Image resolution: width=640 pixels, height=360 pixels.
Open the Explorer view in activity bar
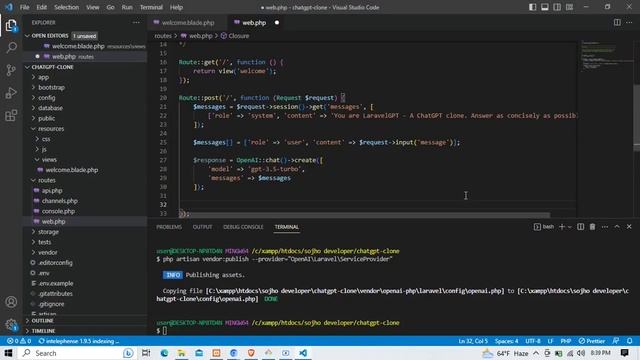[x=11, y=26]
